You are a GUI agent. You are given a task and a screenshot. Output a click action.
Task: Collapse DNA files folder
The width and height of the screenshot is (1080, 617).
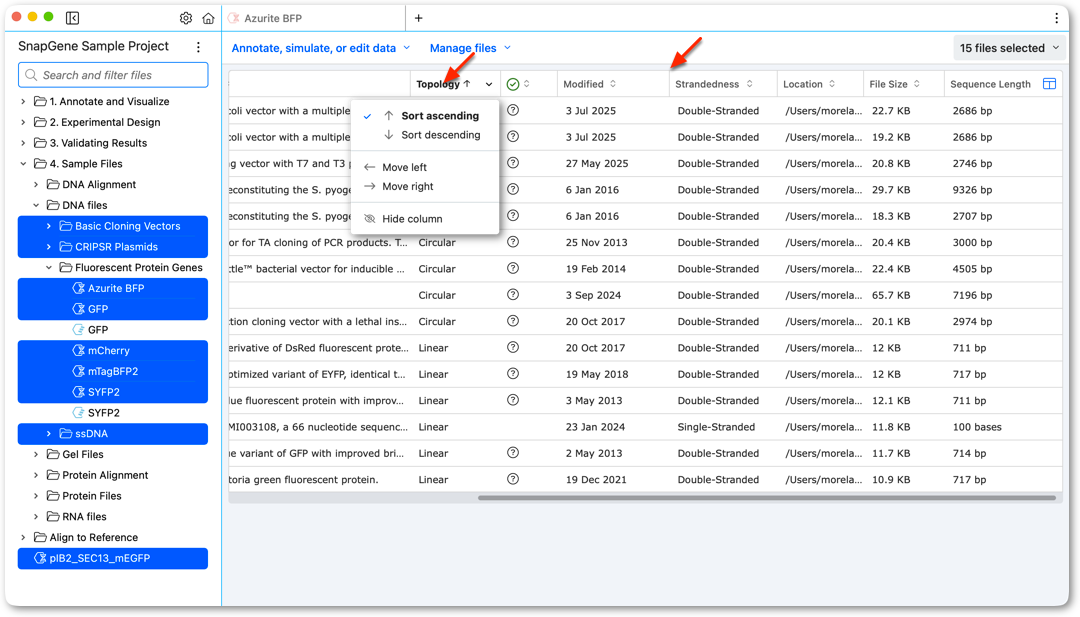tap(37, 205)
